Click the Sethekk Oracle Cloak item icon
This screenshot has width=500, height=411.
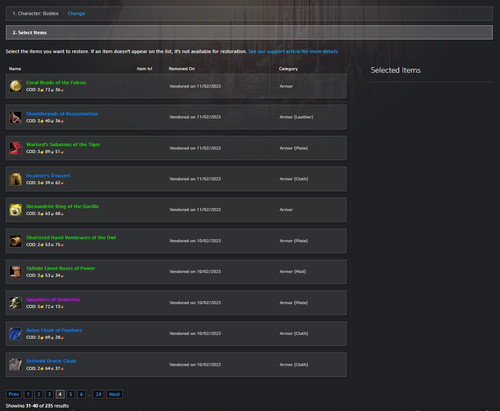[15, 364]
